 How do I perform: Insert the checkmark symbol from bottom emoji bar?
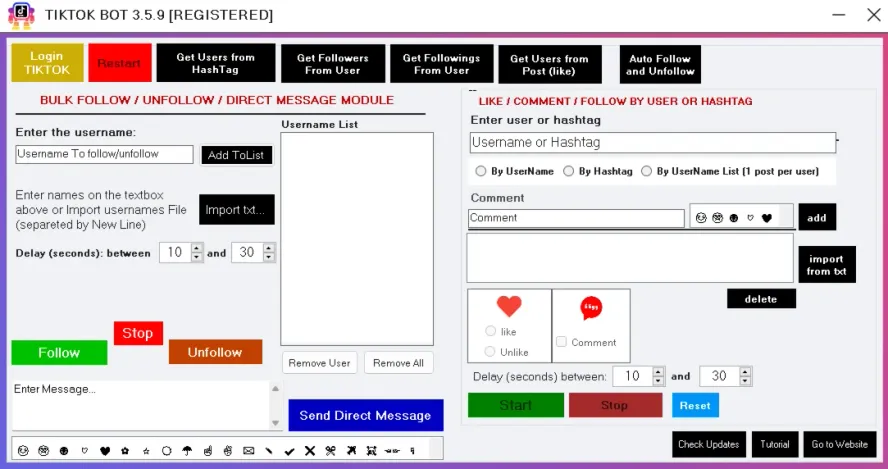pos(289,451)
